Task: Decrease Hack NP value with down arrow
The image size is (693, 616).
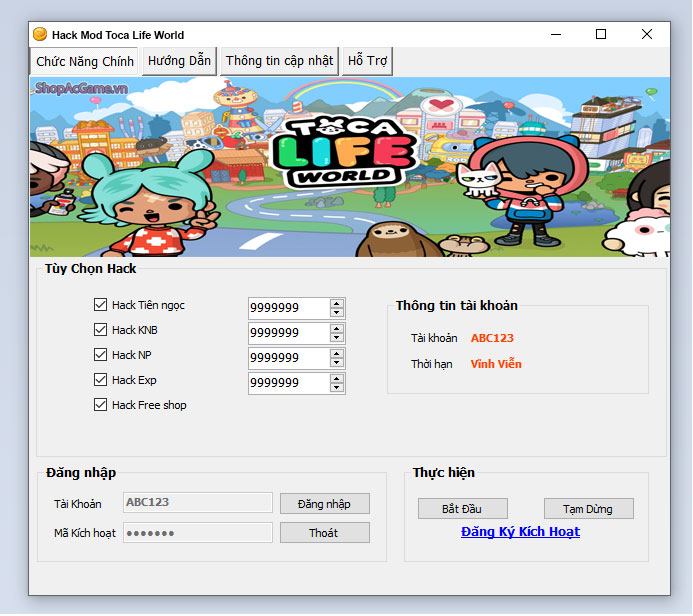Action: [x=337, y=363]
